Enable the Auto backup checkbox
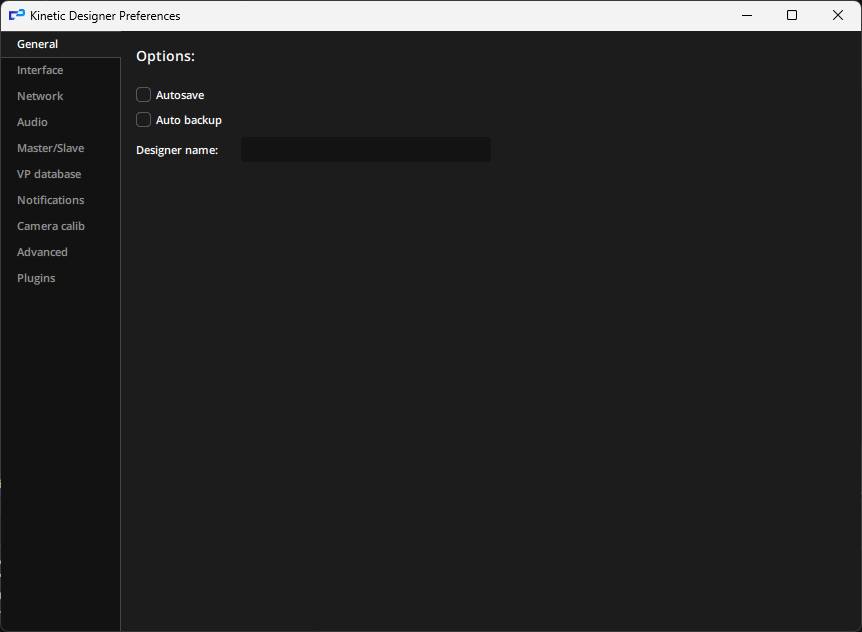This screenshot has width=862, height=632. (x=143, y=119)
